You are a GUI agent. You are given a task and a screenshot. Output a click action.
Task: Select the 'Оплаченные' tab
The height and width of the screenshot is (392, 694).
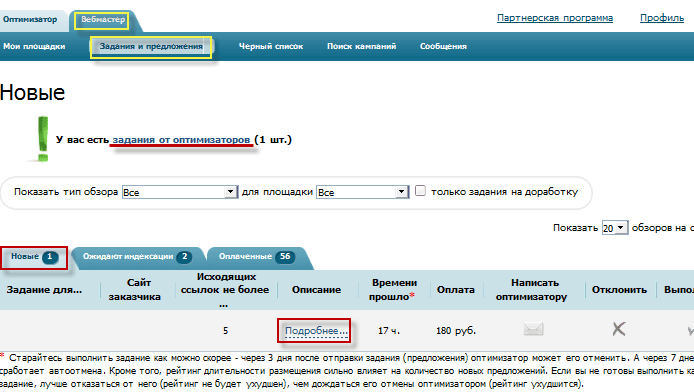(x=257, y=257)
